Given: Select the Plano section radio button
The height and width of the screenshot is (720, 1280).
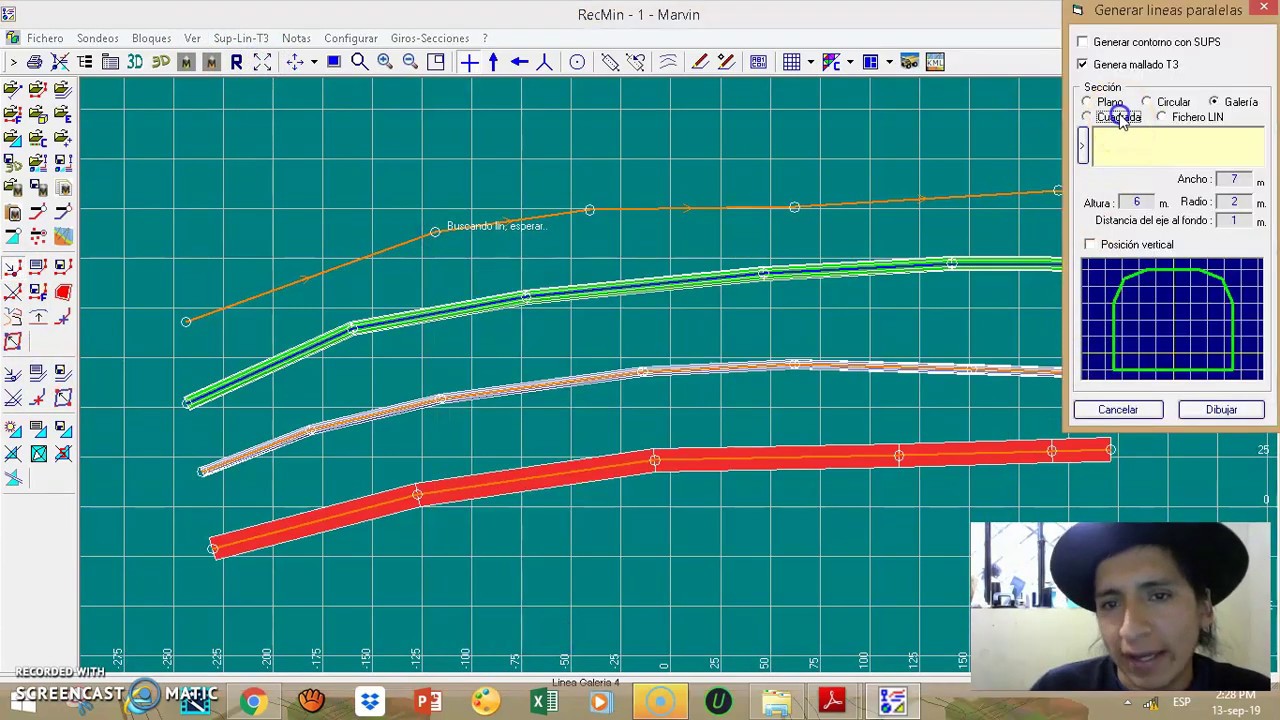Looking at the screenshot, I should coord(1087,102).
